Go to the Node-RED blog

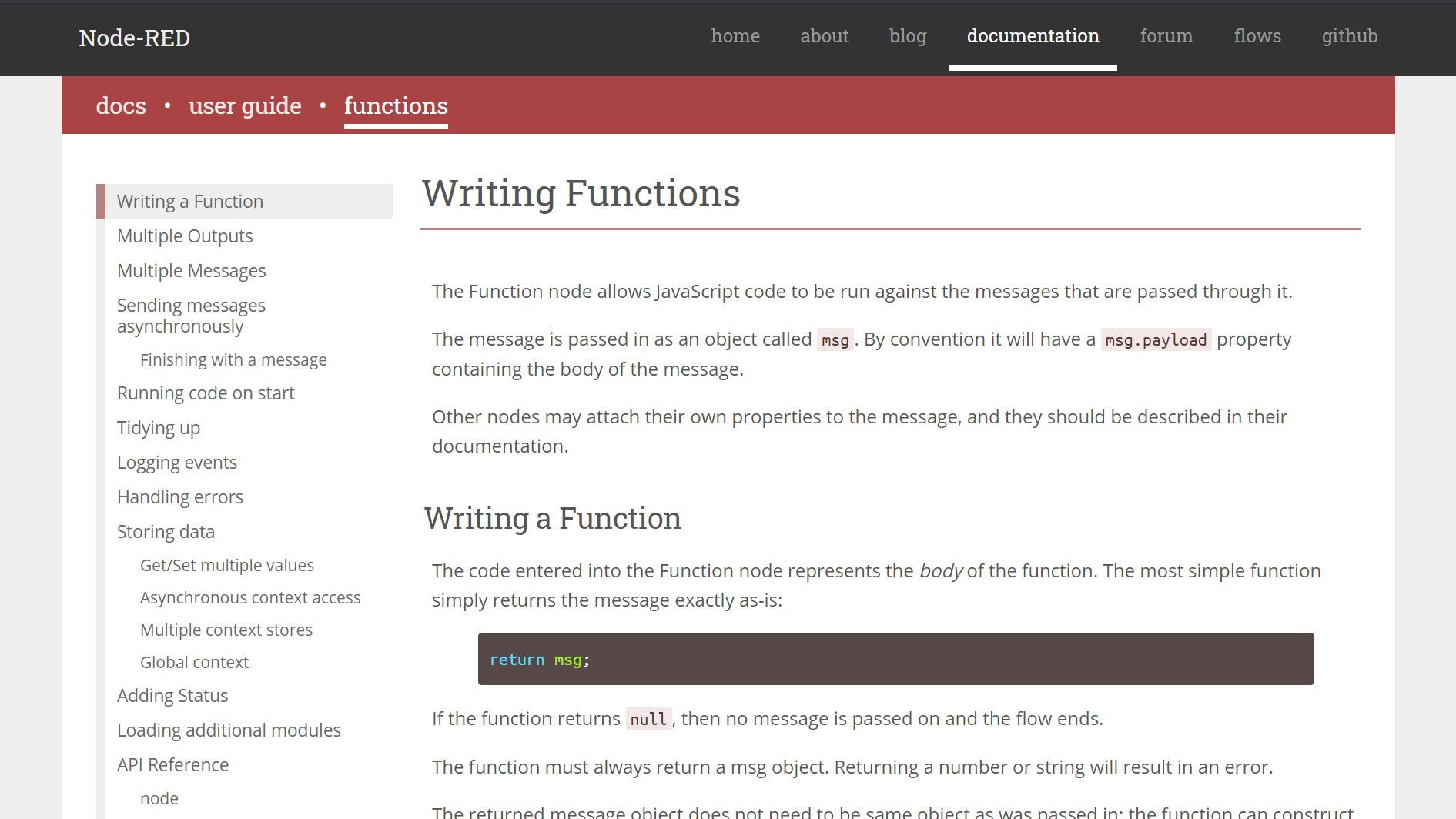[x=907, y=35]
